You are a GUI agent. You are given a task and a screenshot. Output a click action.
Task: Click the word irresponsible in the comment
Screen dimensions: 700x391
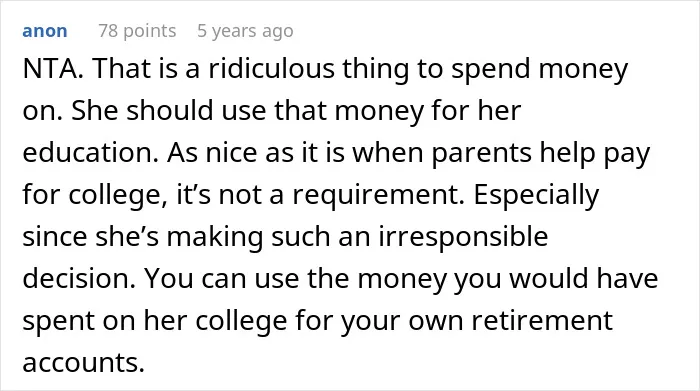coord(464,237)
